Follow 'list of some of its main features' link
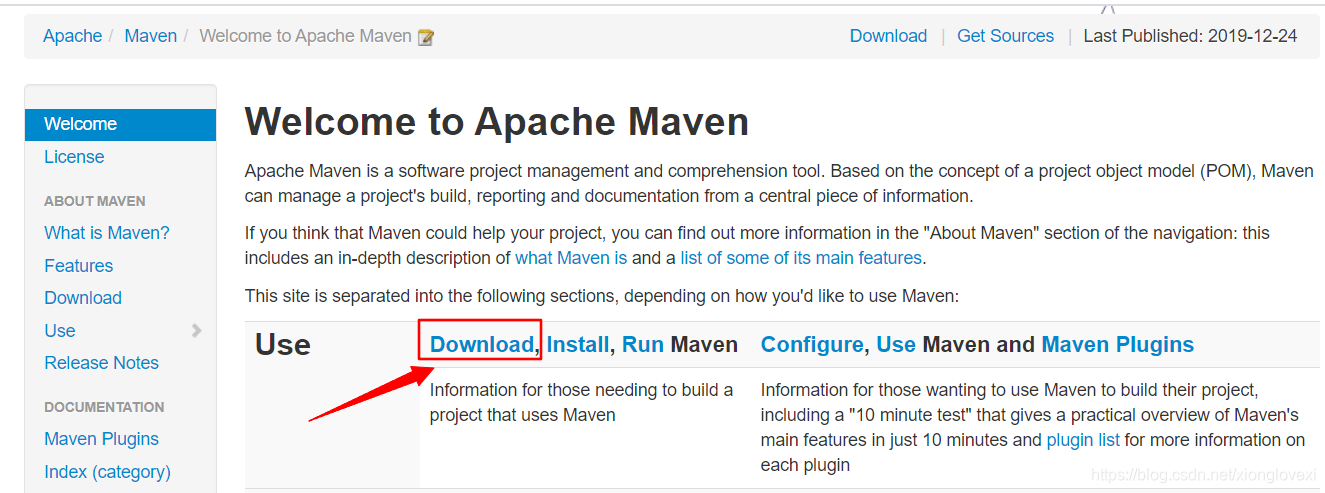 [x=801, y=258]
